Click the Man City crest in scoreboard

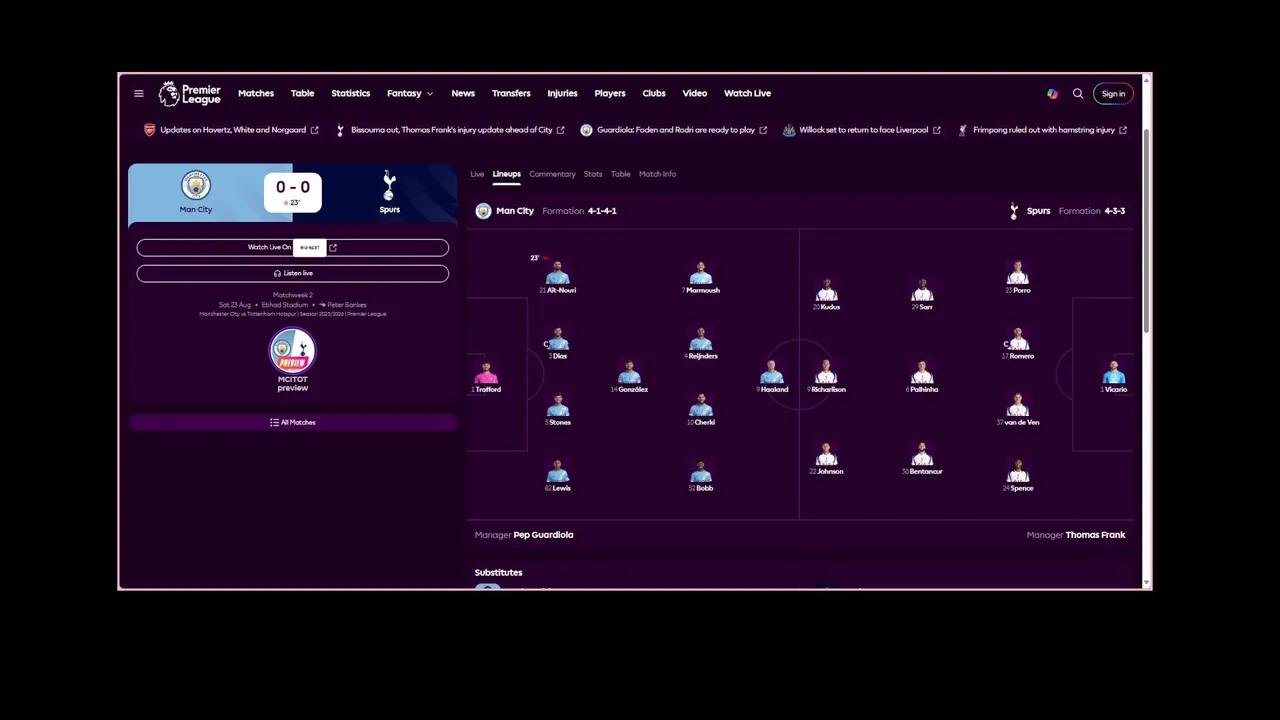pos(196,185)
